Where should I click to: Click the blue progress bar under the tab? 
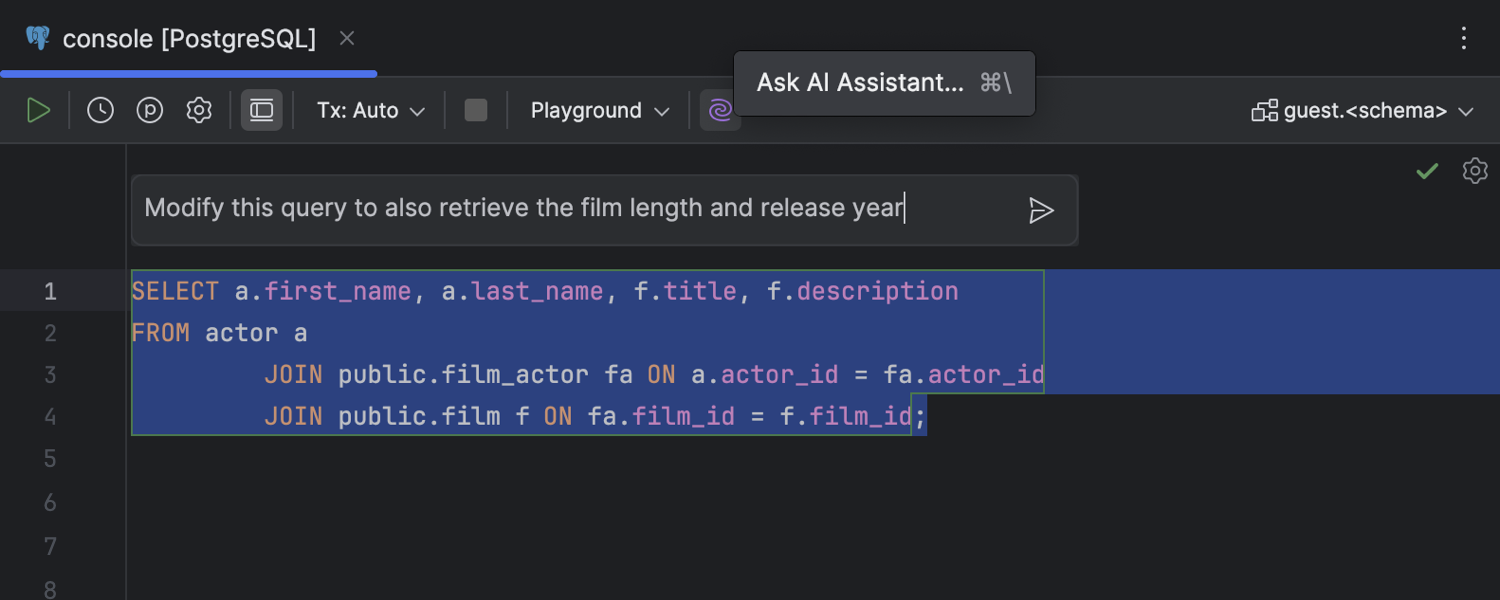click(x=188, y=72)
